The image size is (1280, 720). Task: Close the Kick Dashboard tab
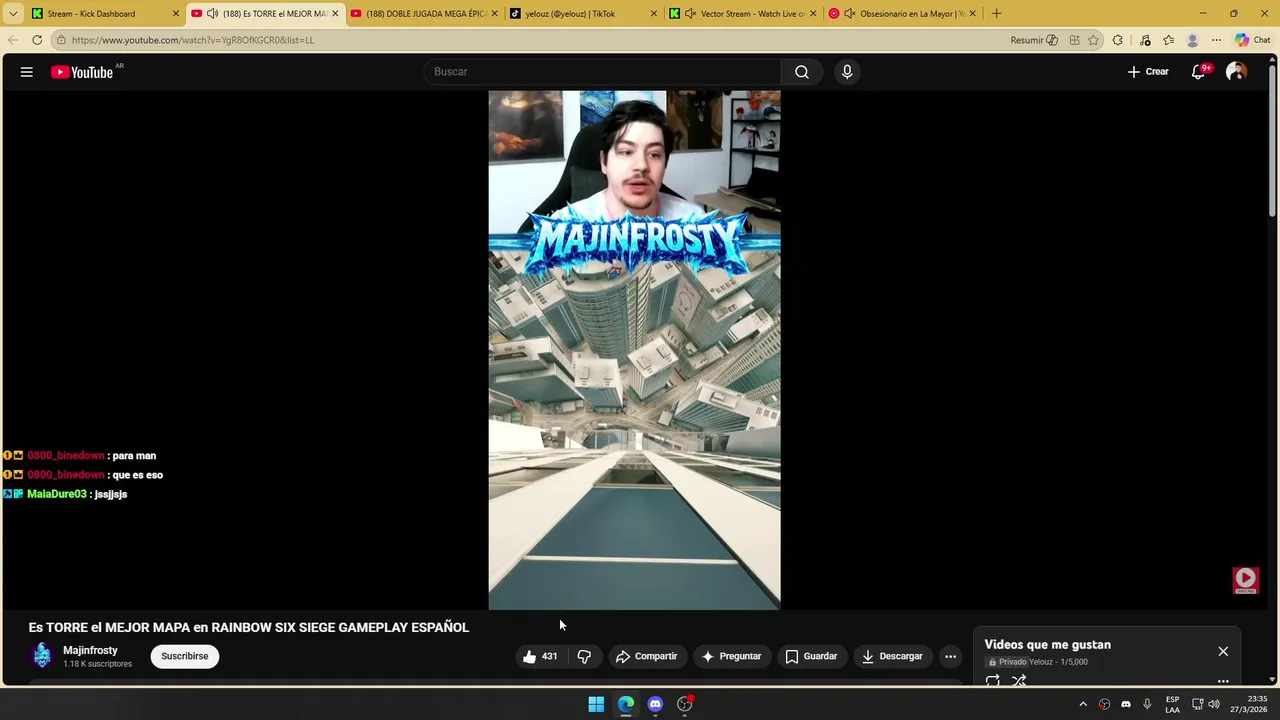click(x=176, y=14)
